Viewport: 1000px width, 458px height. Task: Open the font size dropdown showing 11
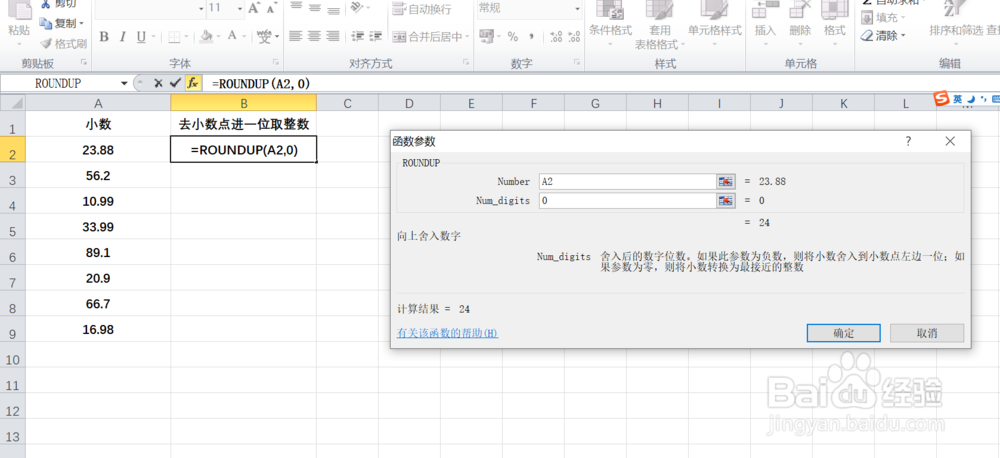pyautogui.click(x=240, y=9)
